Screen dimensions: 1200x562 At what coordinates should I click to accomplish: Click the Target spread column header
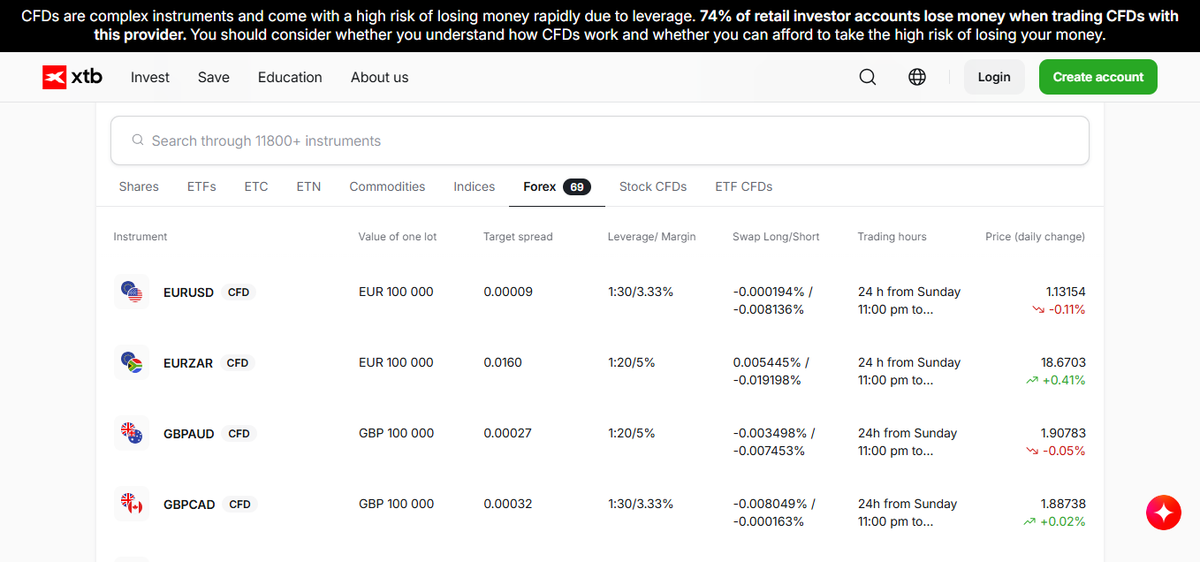(x=518, y=237)
